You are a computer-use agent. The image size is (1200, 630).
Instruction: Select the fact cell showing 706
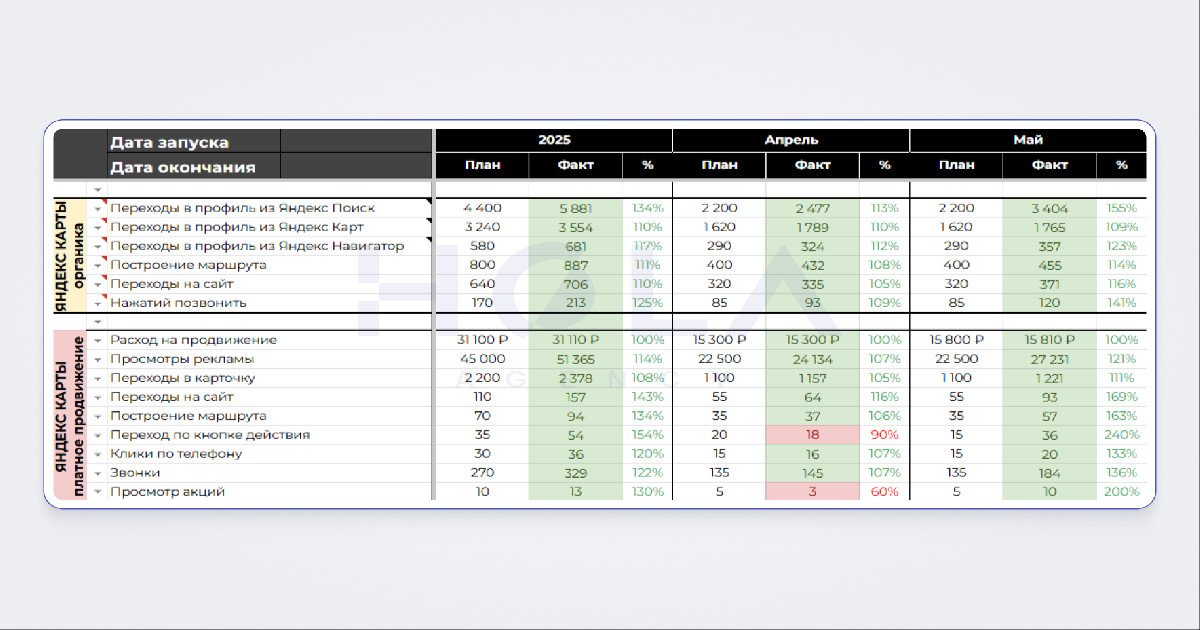click(576, 284)
